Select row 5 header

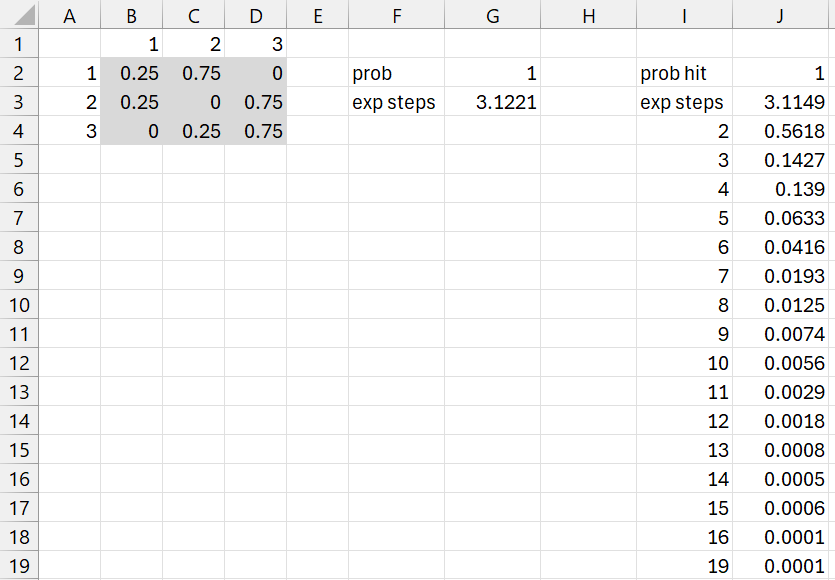tap(19, 159)
